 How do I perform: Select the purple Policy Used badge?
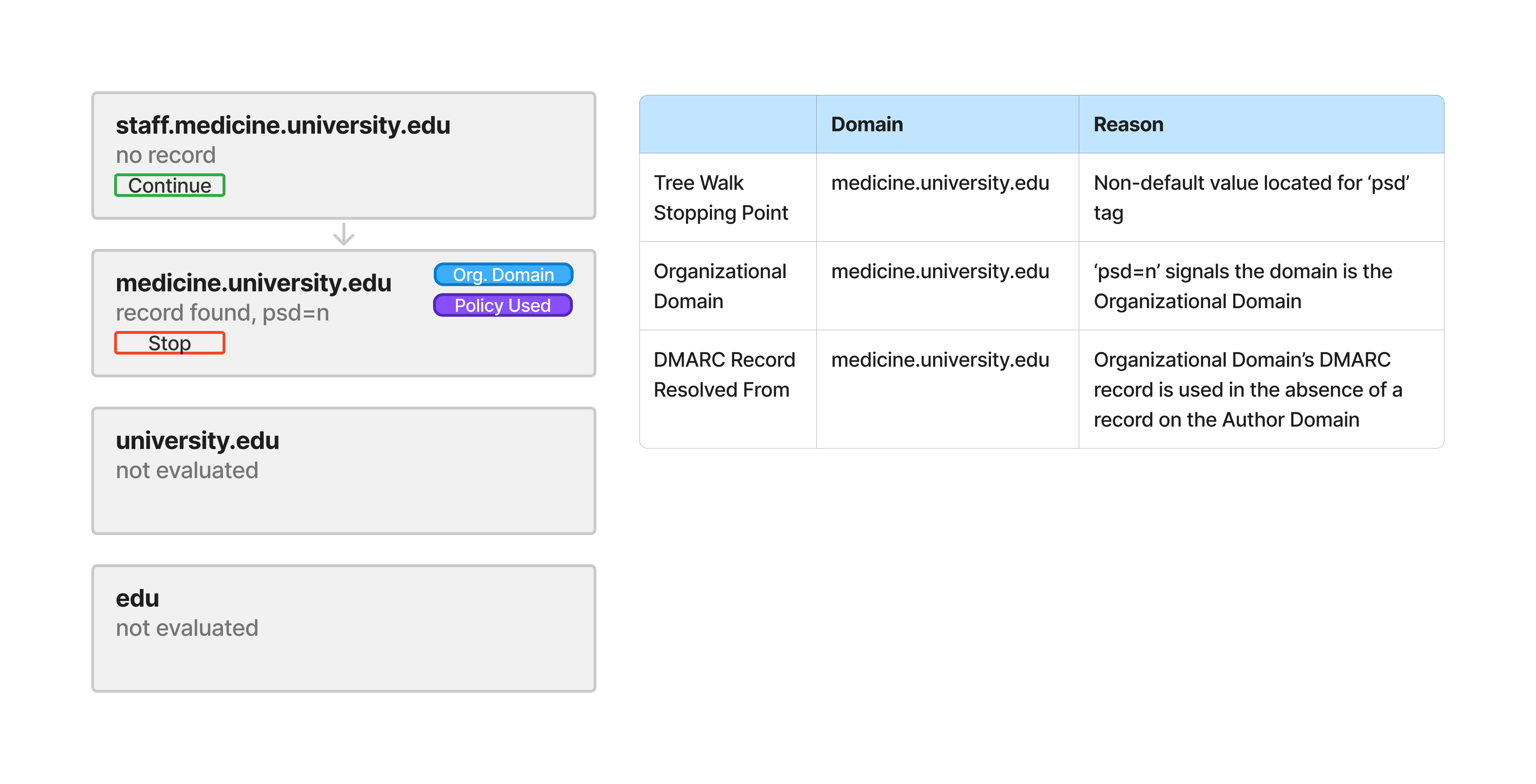pyautogui.click(x=503, y=305)
